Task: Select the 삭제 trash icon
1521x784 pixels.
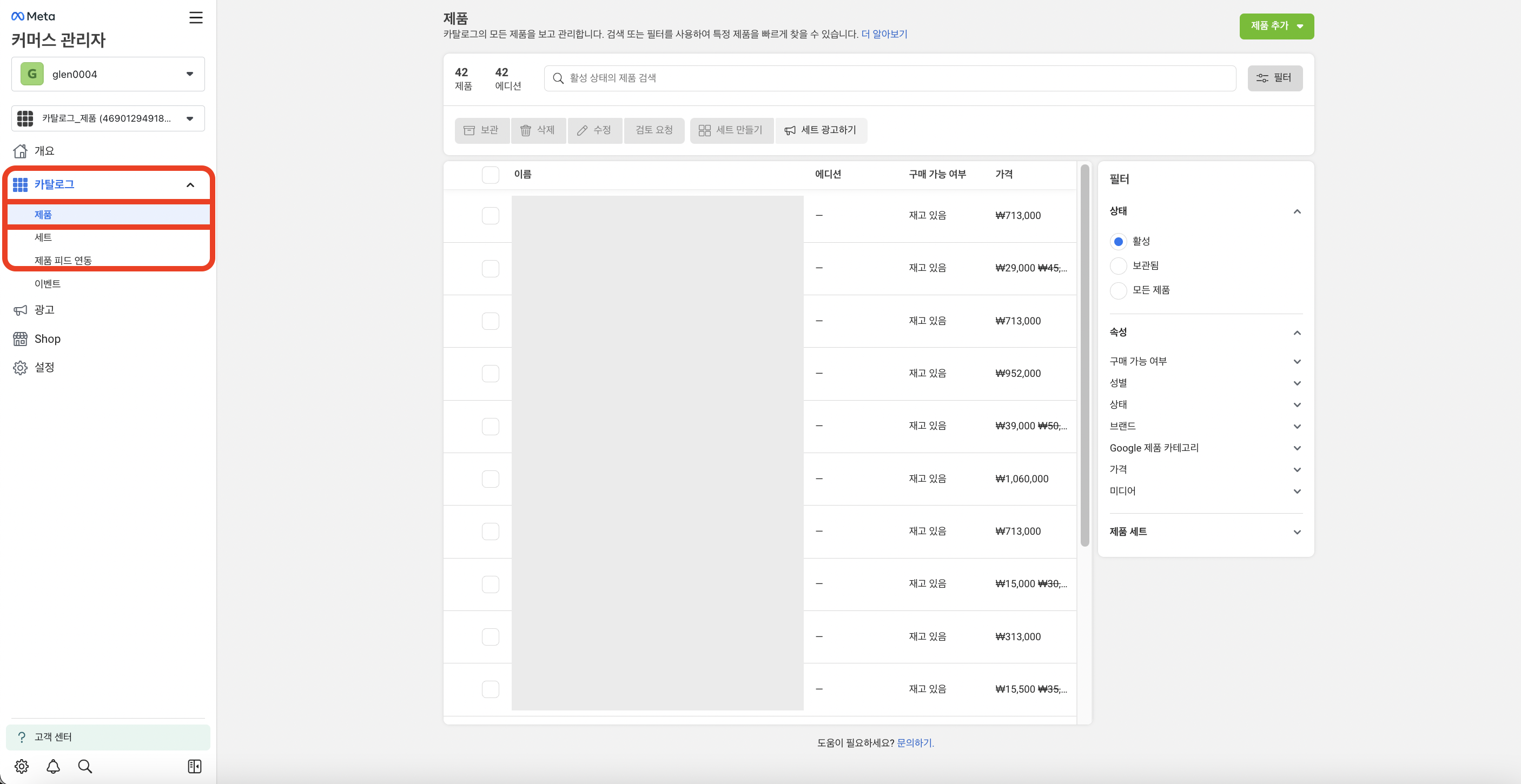Action: coord(526,130)
